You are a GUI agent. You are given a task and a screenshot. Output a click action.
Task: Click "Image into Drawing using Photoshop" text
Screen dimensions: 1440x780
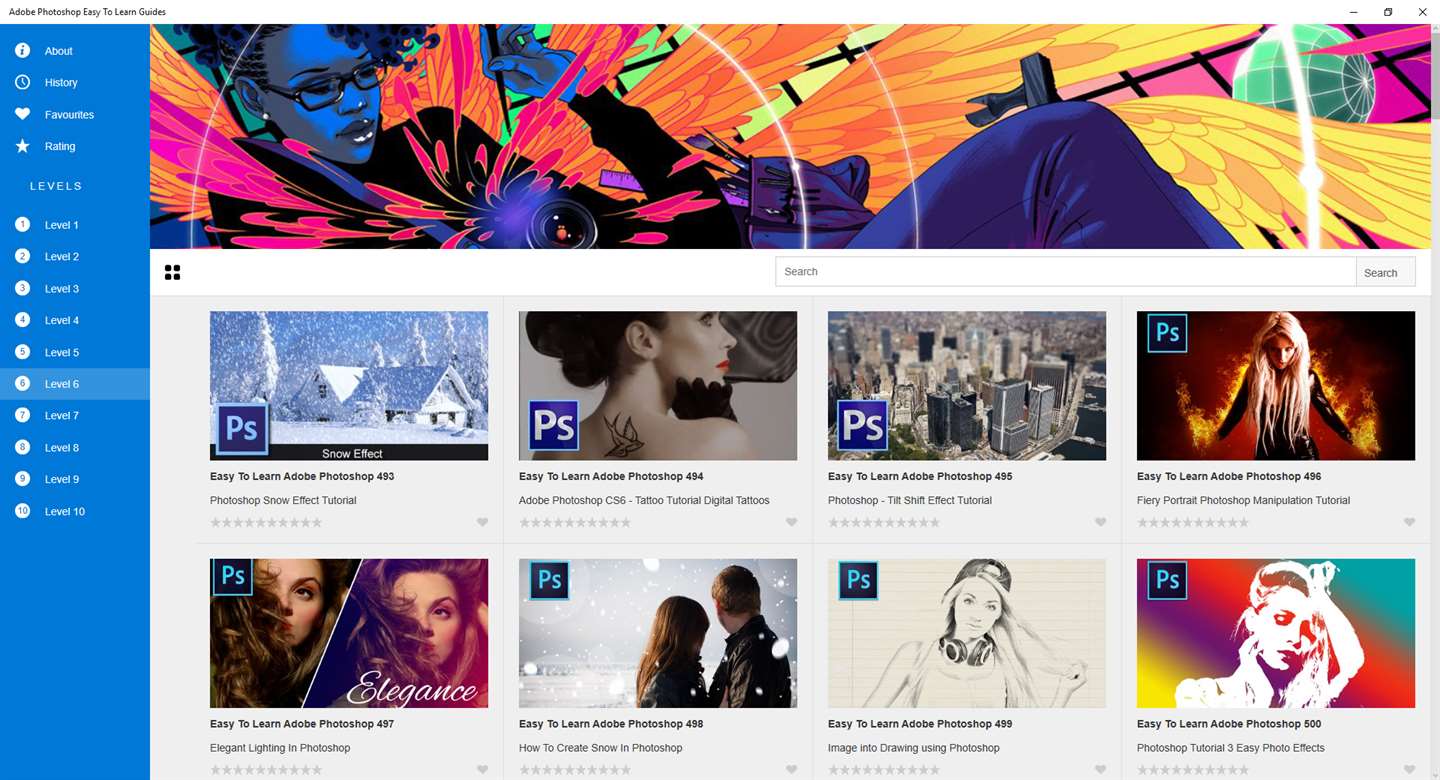(x=914, y=748)
